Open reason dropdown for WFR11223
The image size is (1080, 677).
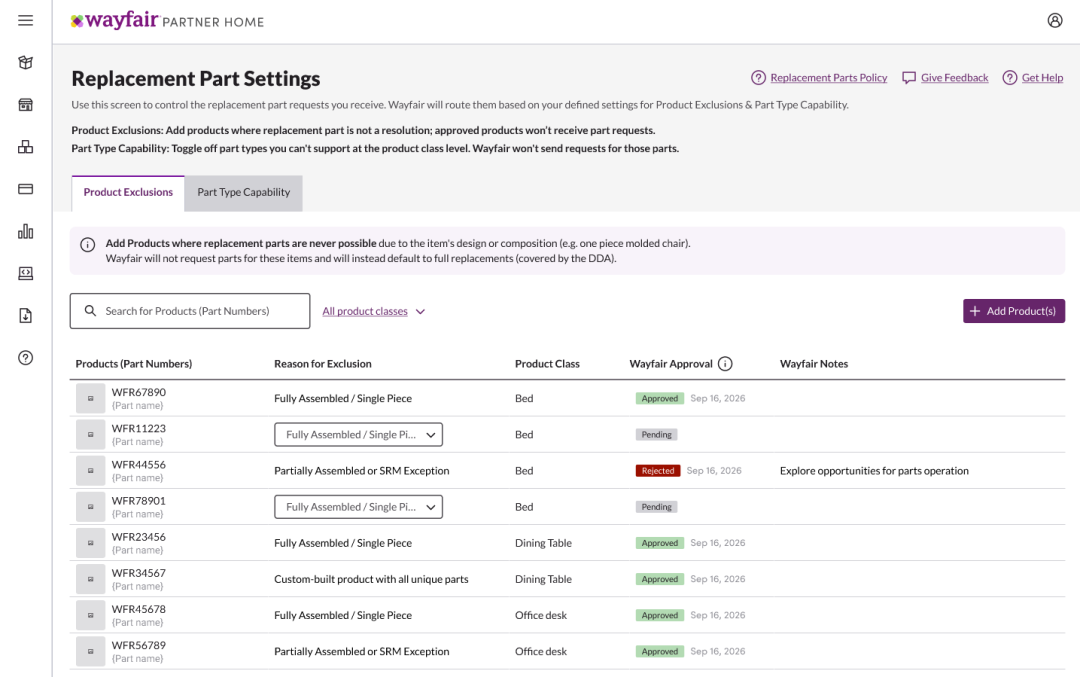(358, 435)
